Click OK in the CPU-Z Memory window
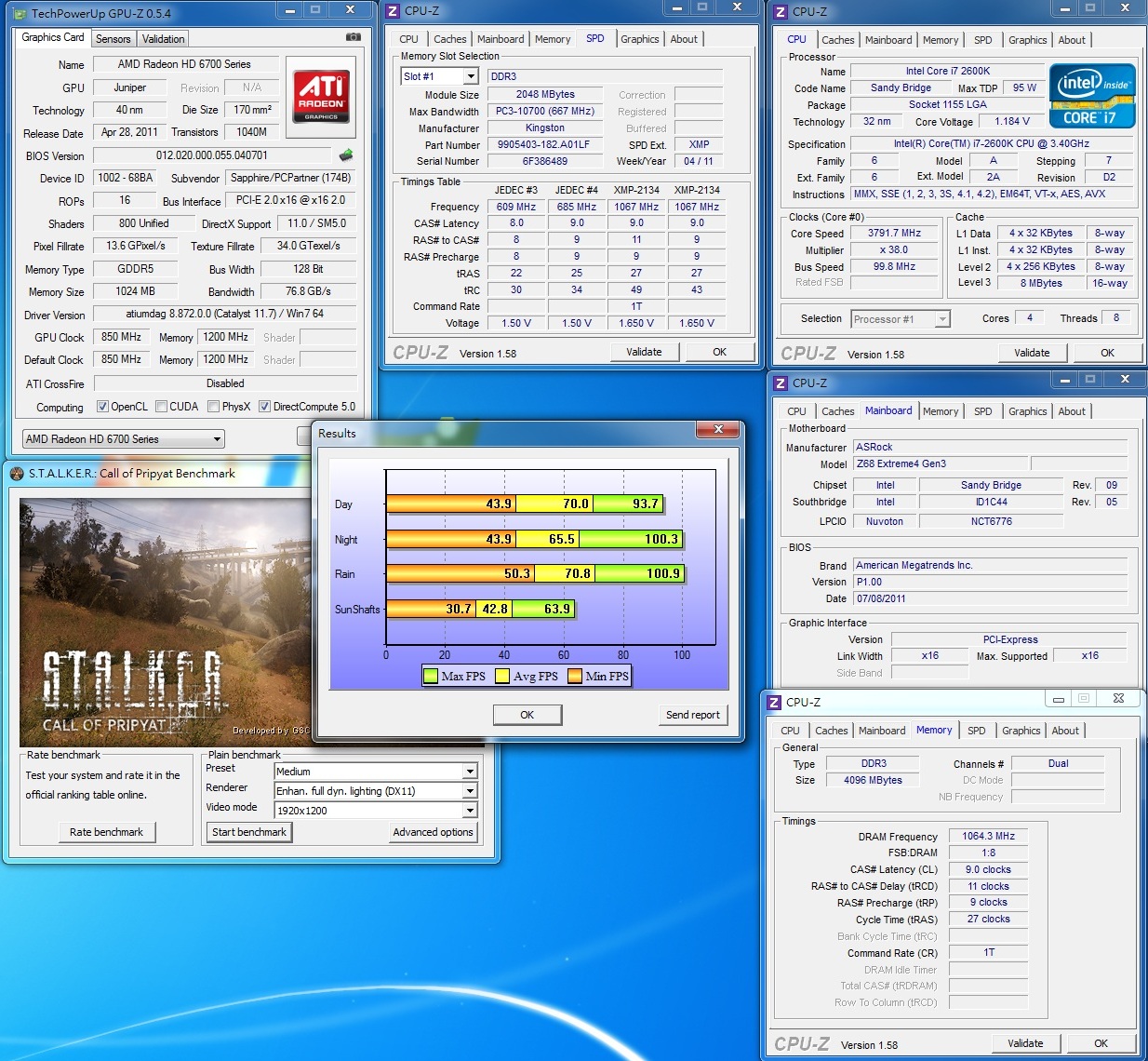This screenshot has width=1148, height=1061. pos(1101,1043)
